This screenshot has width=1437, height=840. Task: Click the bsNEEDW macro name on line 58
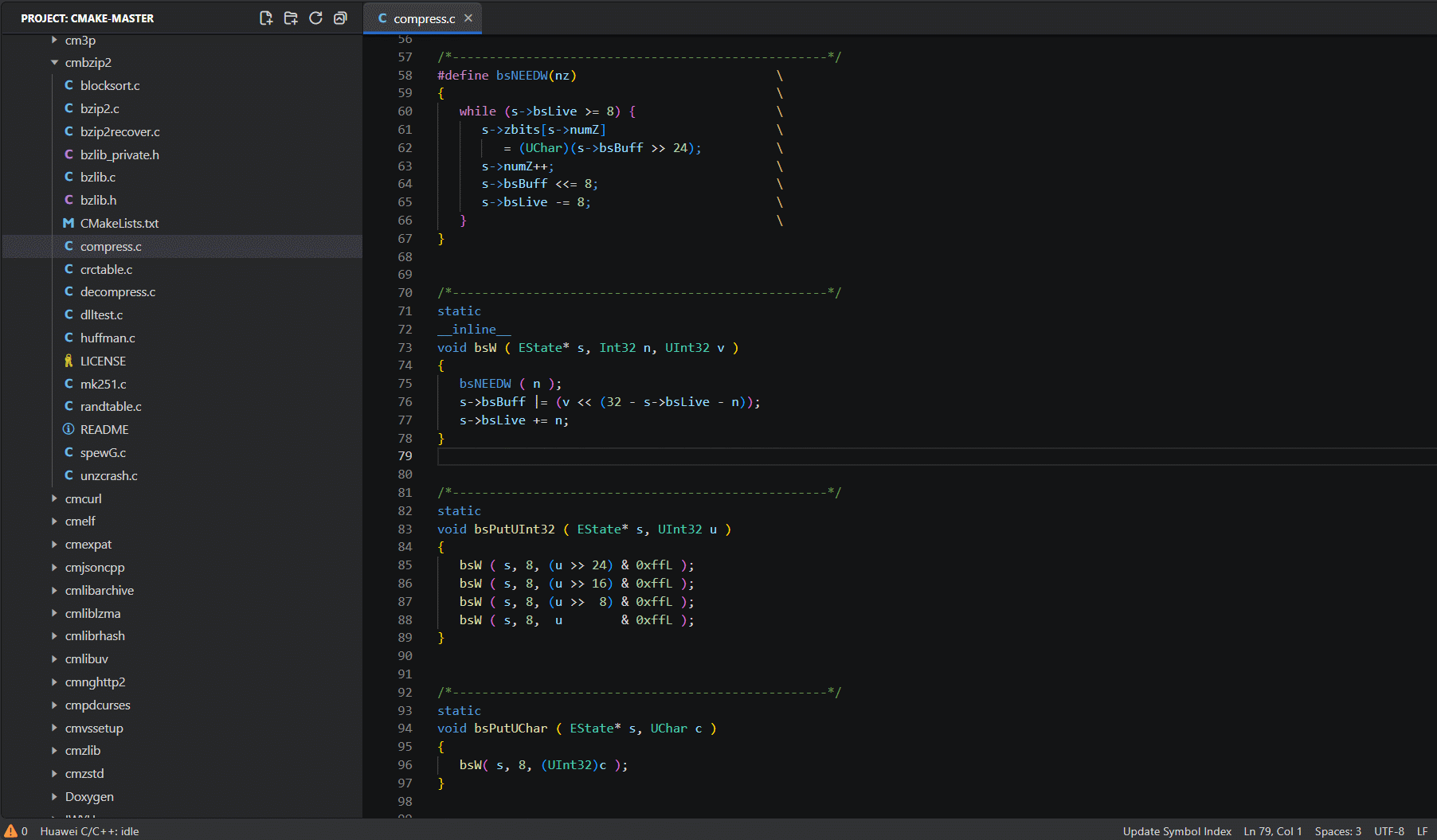pyautogui.click(x=522, y=75)
